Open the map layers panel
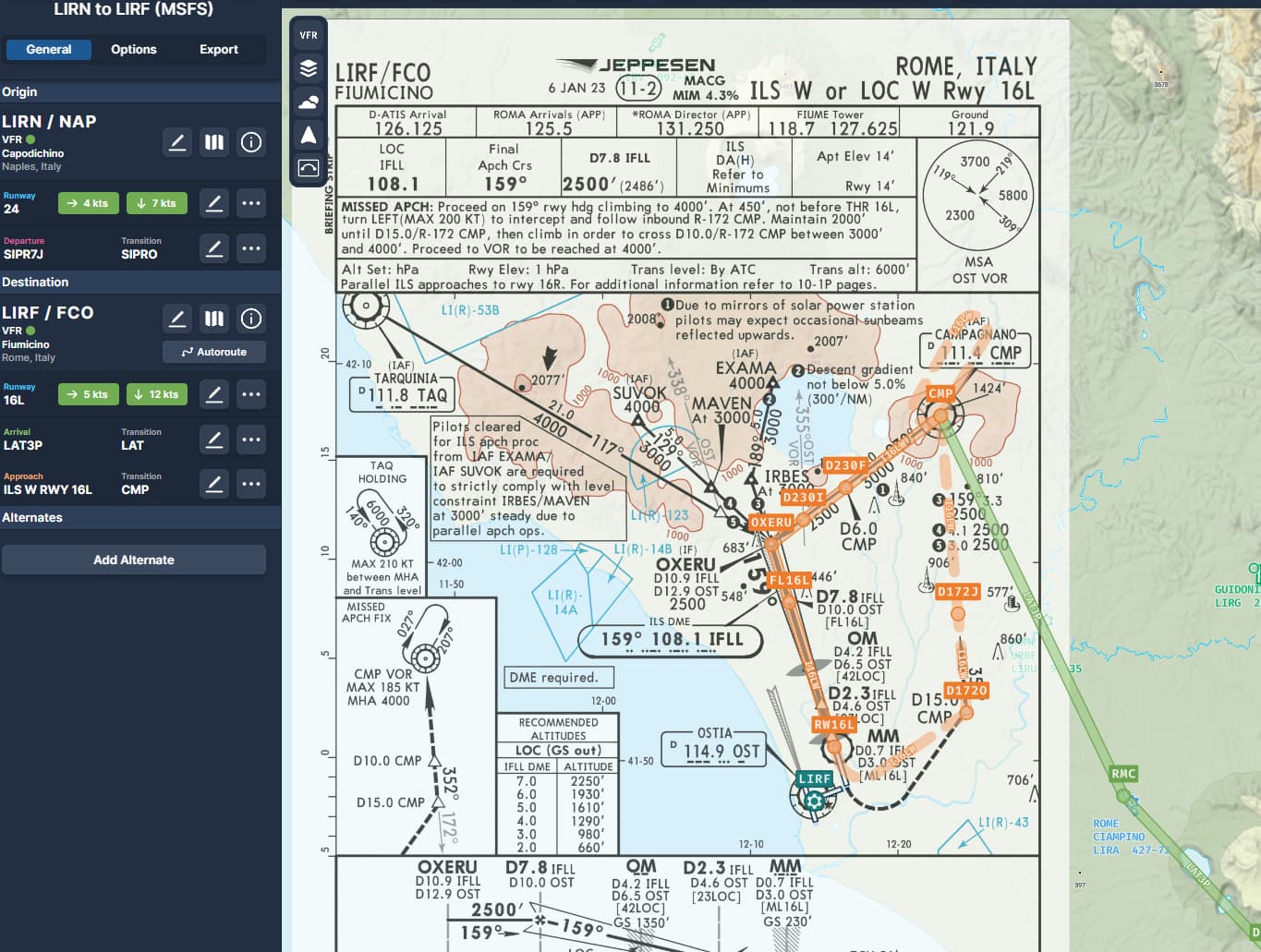This screenshot has height=952, width=1261. pos(309,68)
